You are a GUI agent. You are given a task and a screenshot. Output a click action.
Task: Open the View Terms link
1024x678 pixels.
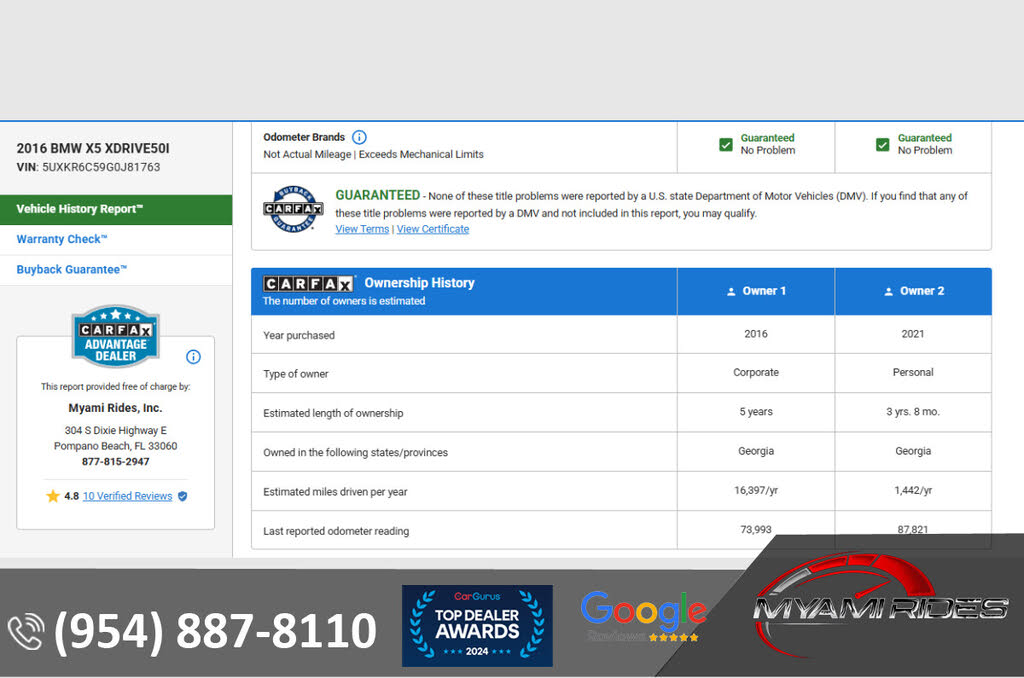(x=362, y=229)
